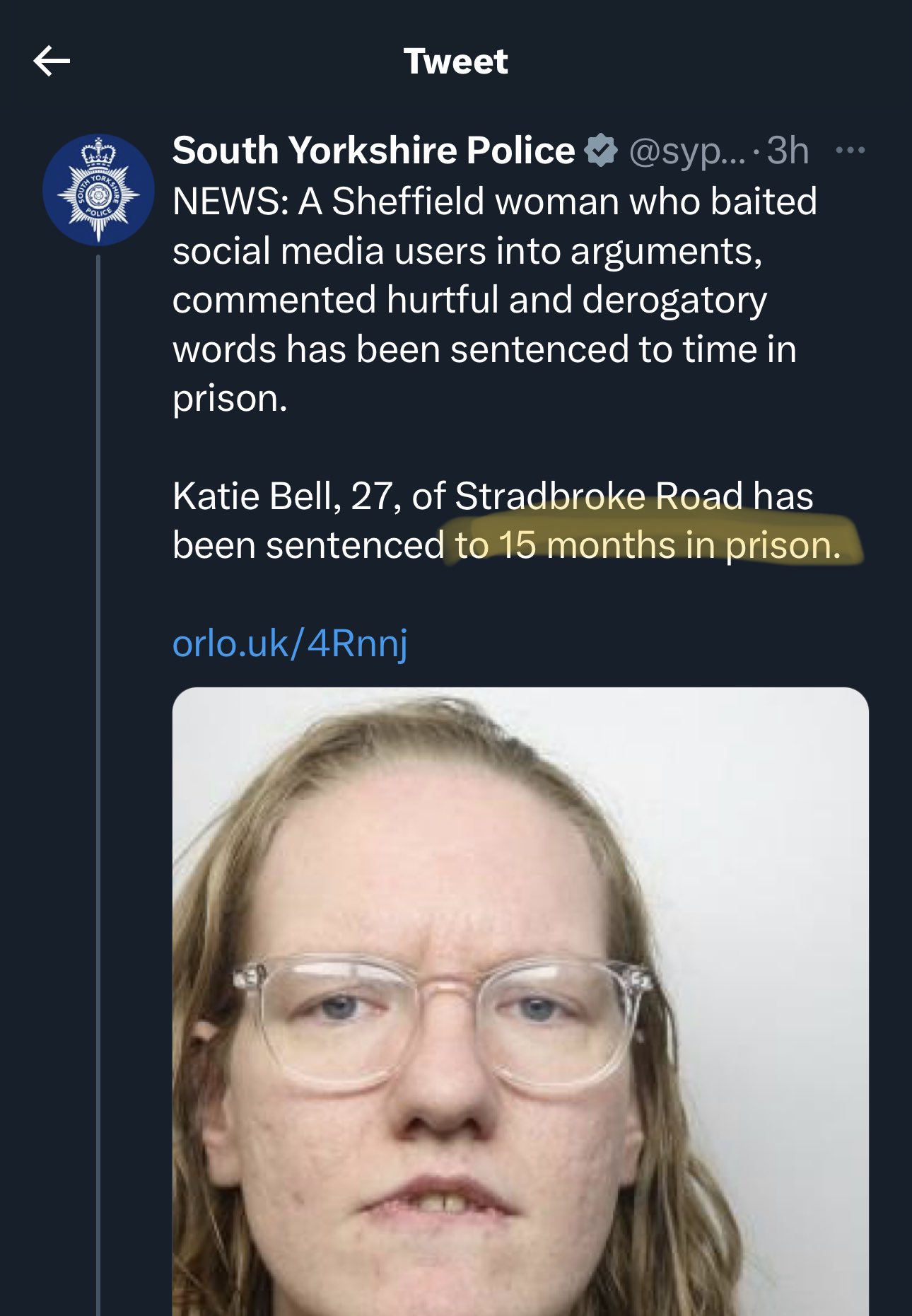Go back using the left arrow

pos(52,61)
